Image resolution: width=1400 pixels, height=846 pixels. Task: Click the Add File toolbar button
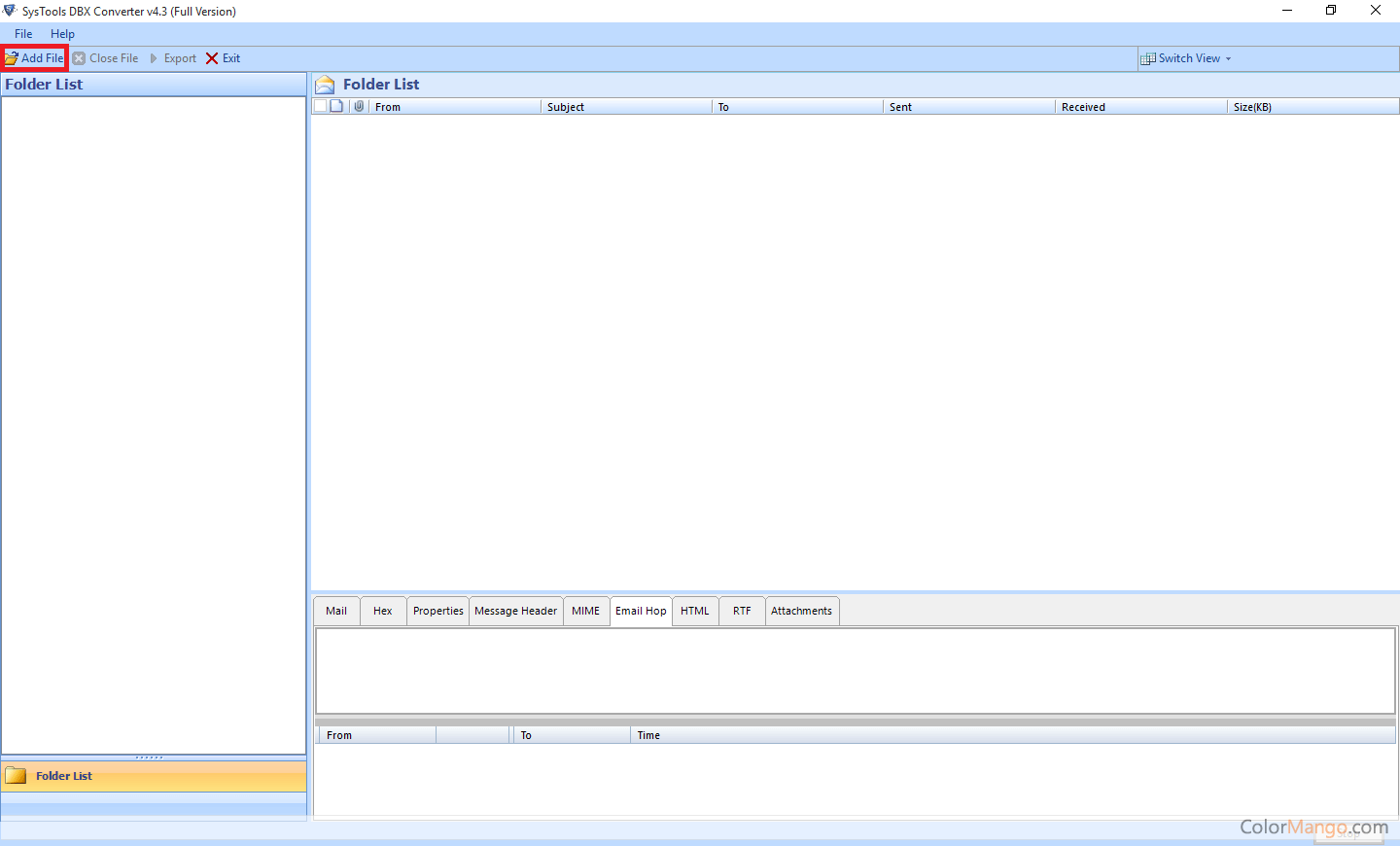coord(34,58)
